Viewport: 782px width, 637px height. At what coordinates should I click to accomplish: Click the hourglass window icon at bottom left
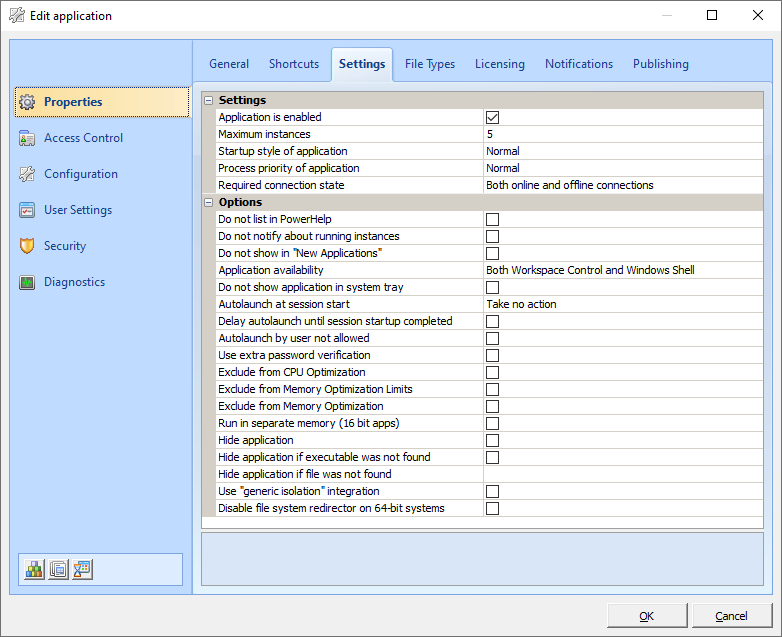82,569
